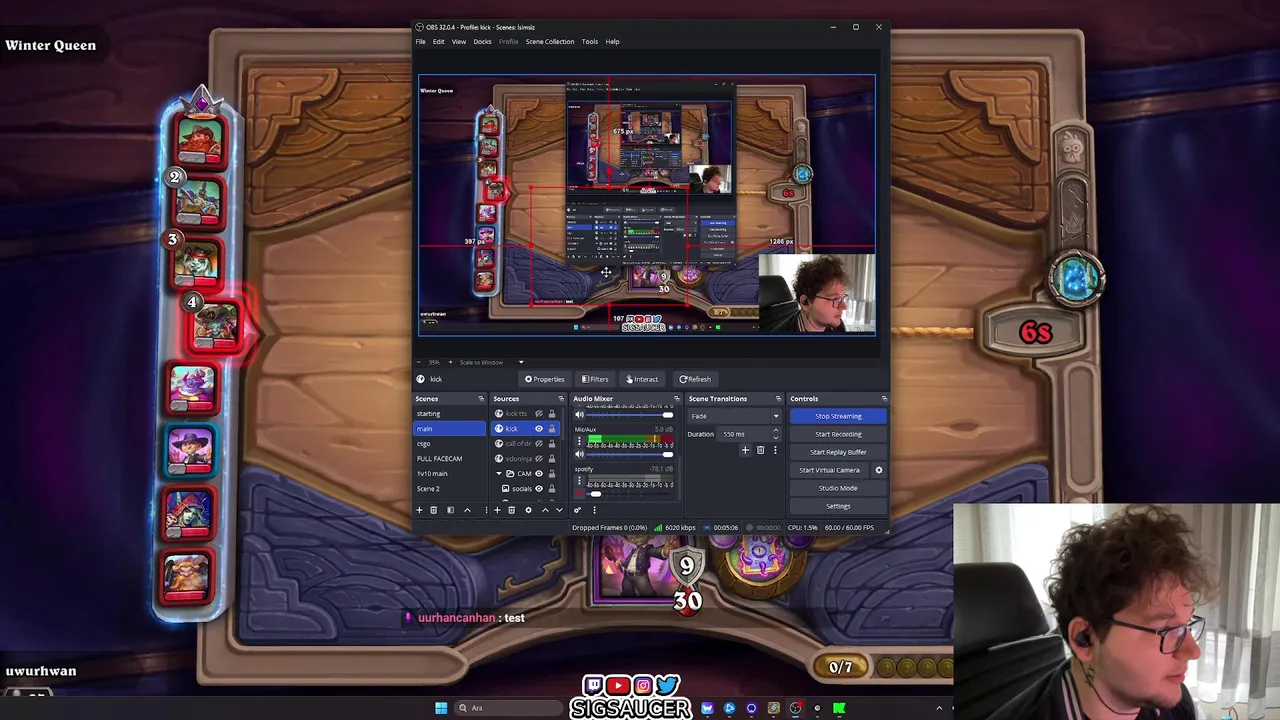Viewport: 1280px width, 720px height.
Task: Adjust the spotify volume slider
Action: pos(629,494)
